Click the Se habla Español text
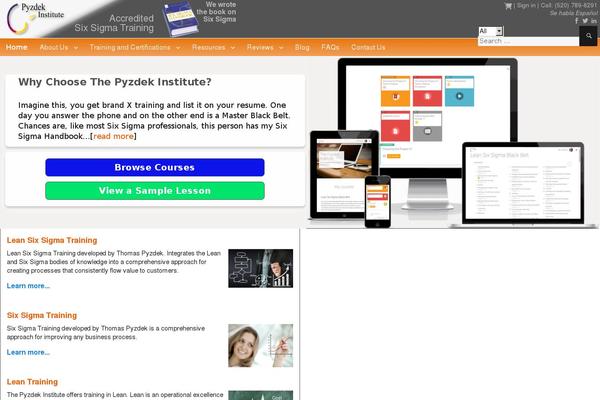Screen dimensions: 600x400 point(574,13)
